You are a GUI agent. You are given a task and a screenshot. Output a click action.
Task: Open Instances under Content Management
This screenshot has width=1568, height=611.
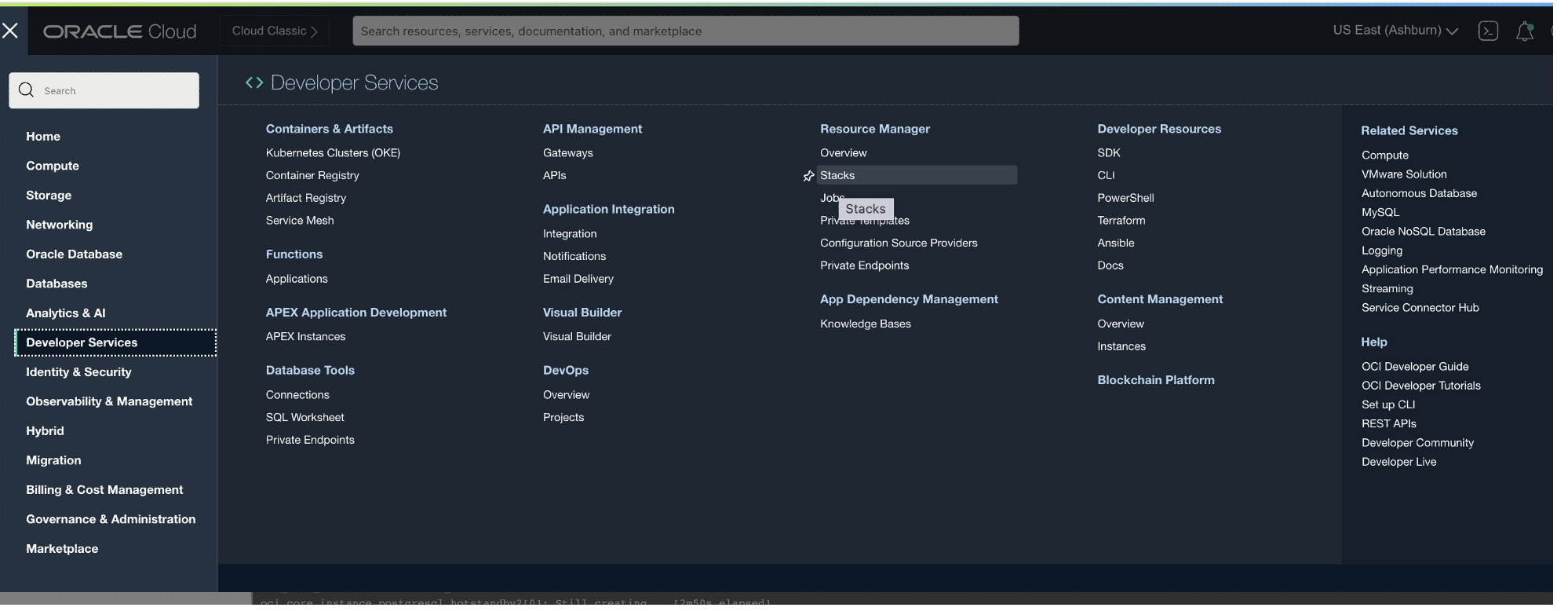click(x=1121, y=347)
